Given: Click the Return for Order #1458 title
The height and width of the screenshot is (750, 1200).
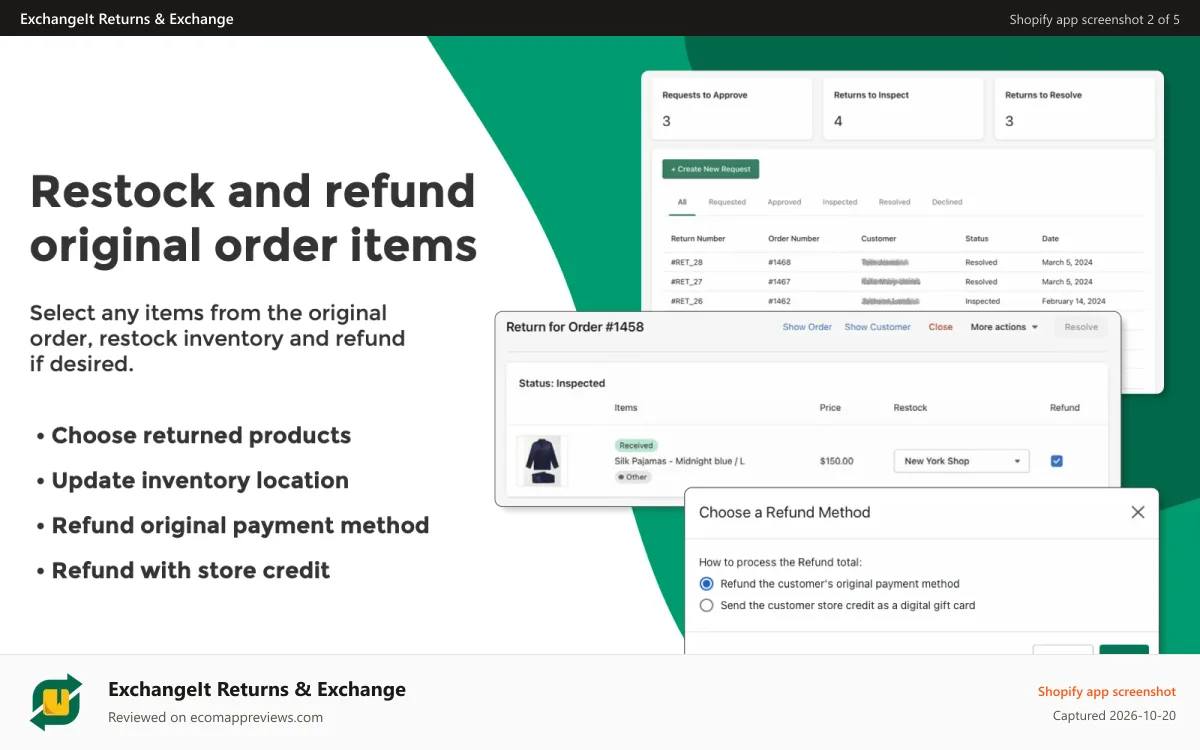Looking at the screenshot, I should 575,327.
